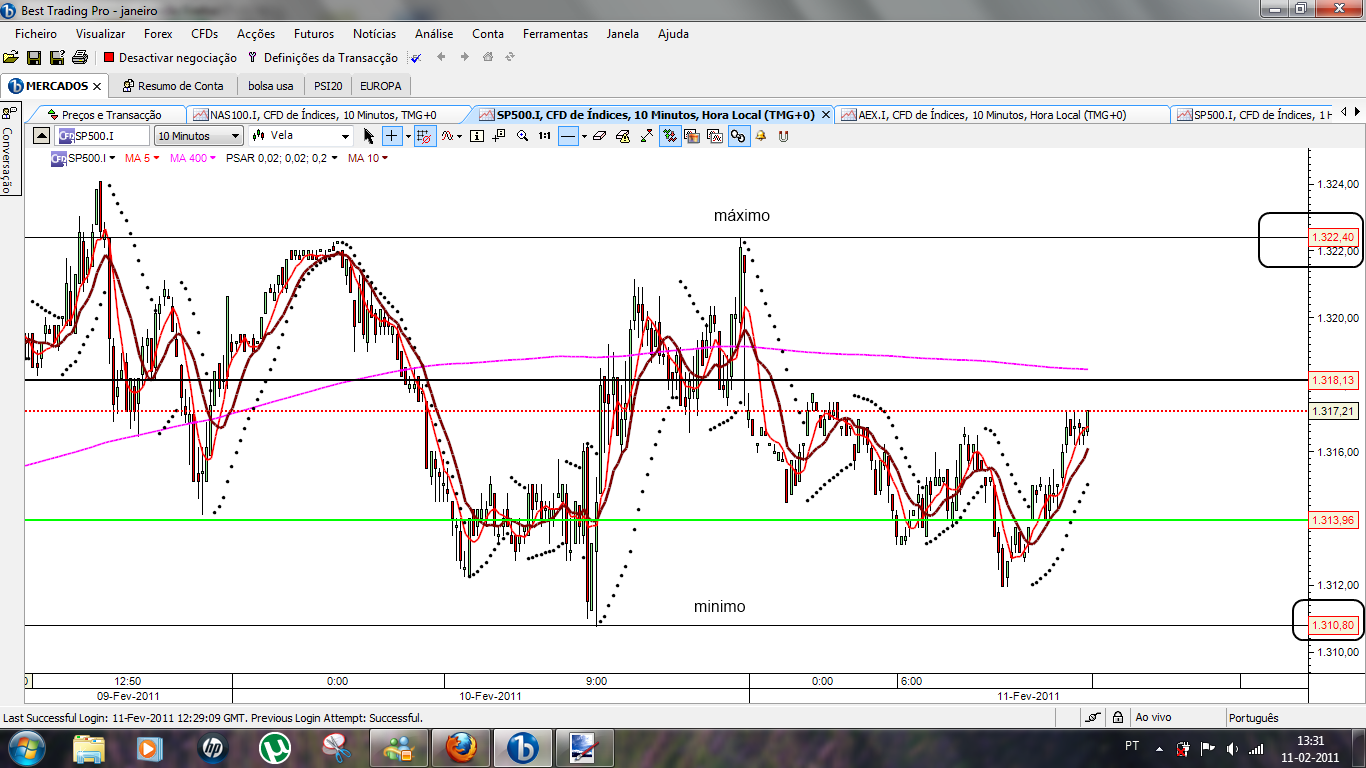Open the MA 5 indicator menu
1366x768 pixels.
[x=142, y=158]
